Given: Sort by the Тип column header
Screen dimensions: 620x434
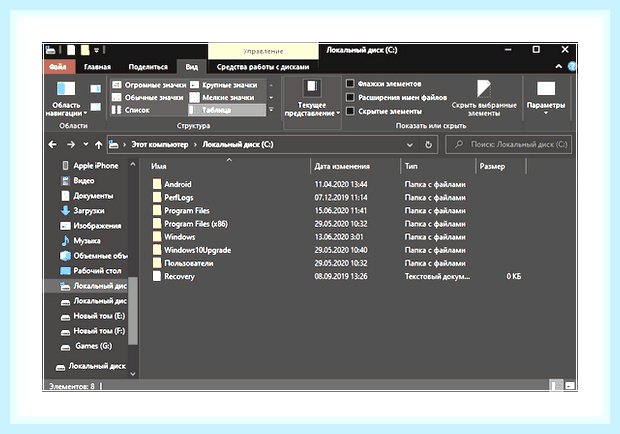Looking at the screenshot, I should pos(438,166).
